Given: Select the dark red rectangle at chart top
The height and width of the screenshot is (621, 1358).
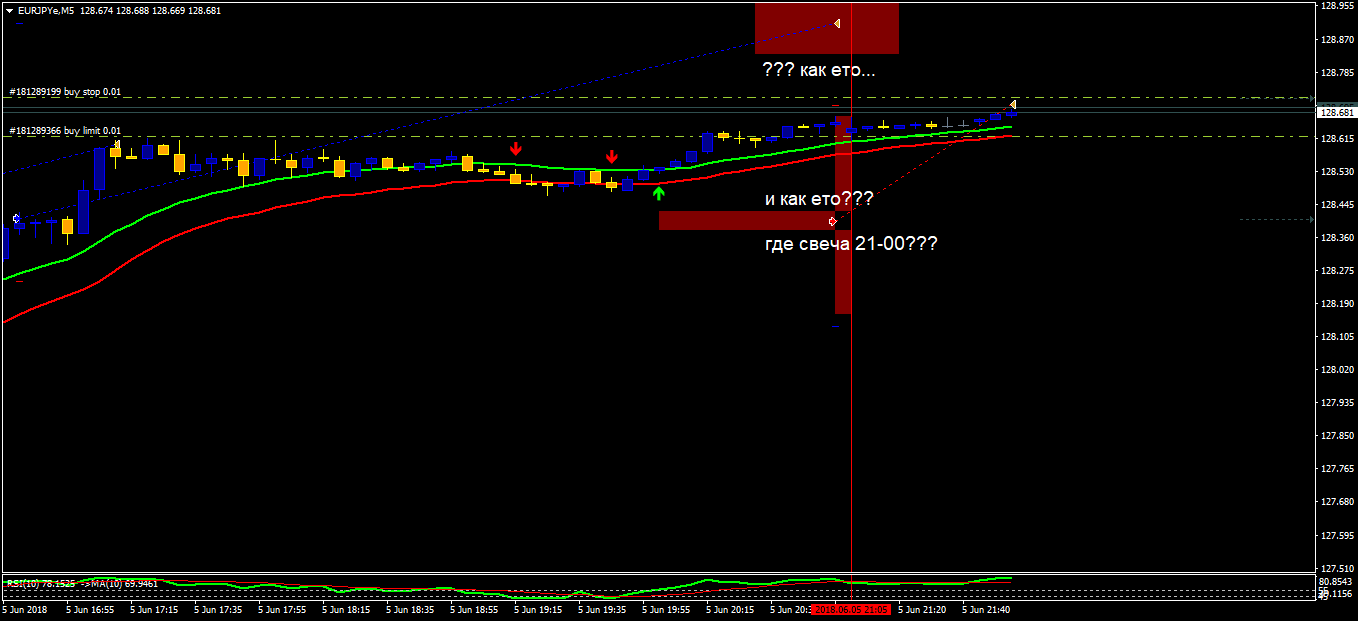Looking at the screenshot, I should click(827, 28).
